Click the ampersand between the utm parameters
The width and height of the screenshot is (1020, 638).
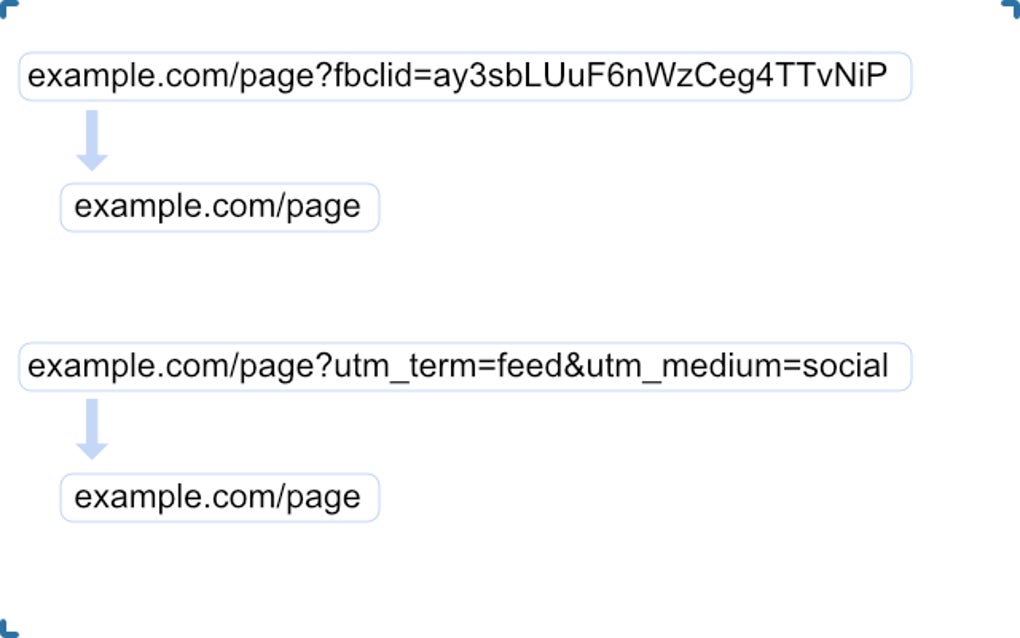pos(574,366)
